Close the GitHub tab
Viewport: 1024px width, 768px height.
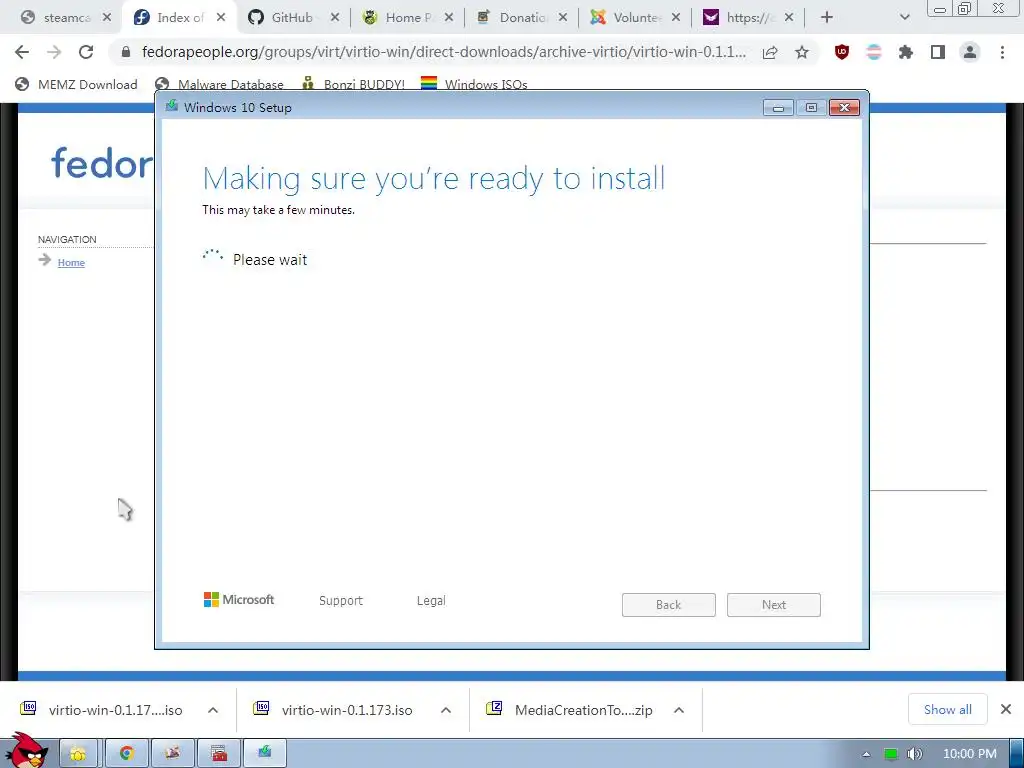(334, 18)
